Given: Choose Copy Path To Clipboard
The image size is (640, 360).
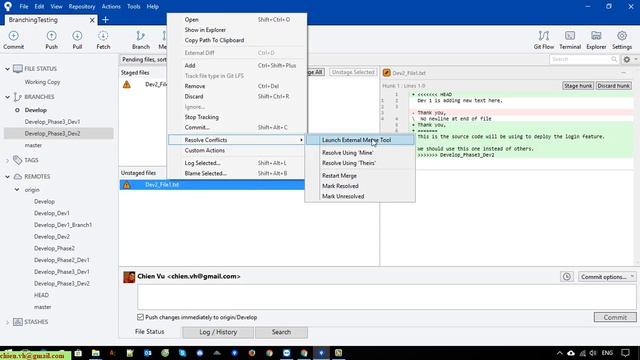Looking at the screenshot, I should (237, 40).
